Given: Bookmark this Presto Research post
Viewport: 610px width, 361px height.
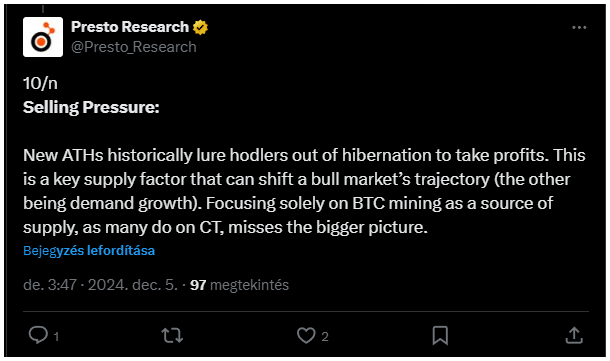Looking at the screenshot, I should point(440,335).
